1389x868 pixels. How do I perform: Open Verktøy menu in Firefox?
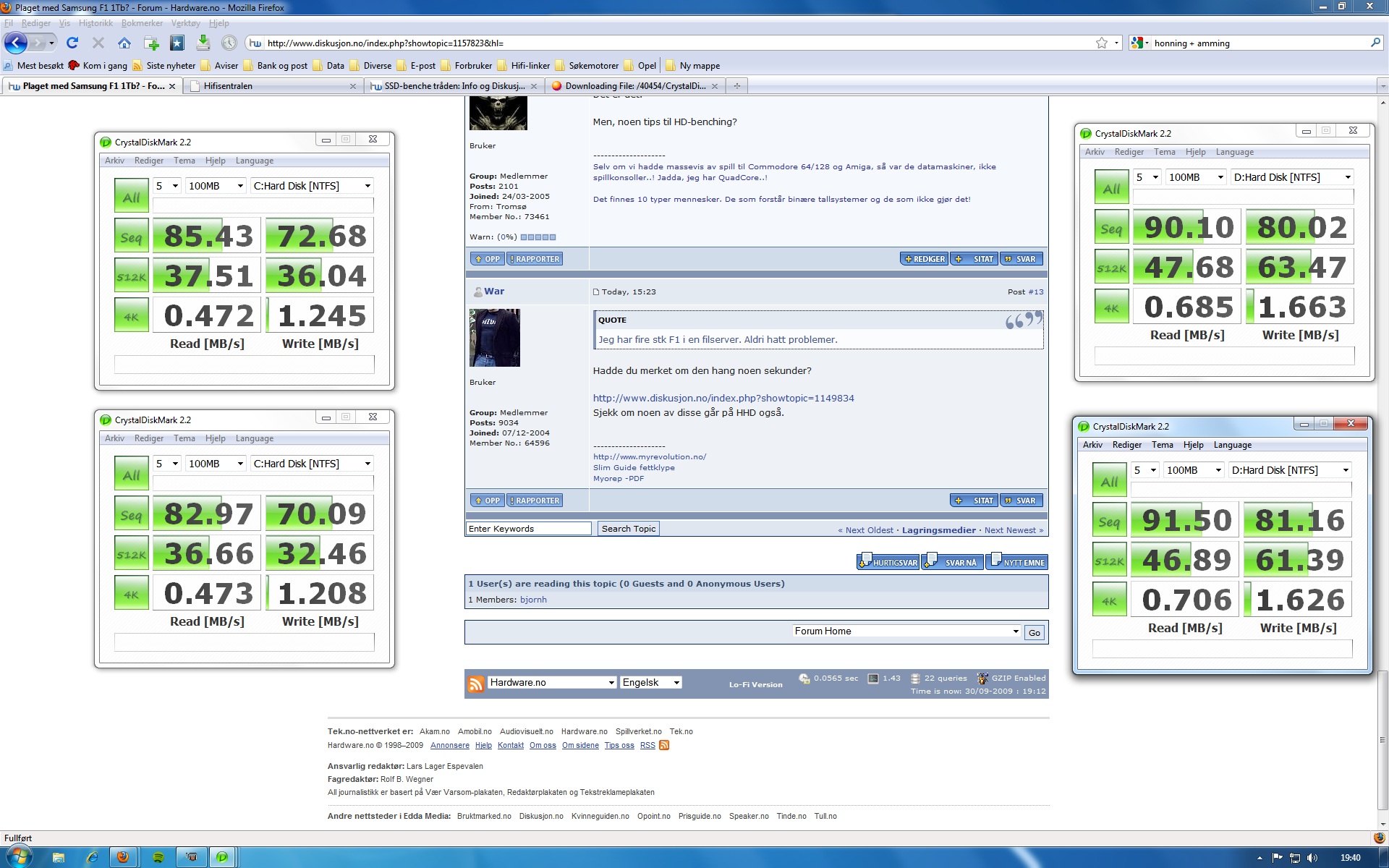(185, 23)
